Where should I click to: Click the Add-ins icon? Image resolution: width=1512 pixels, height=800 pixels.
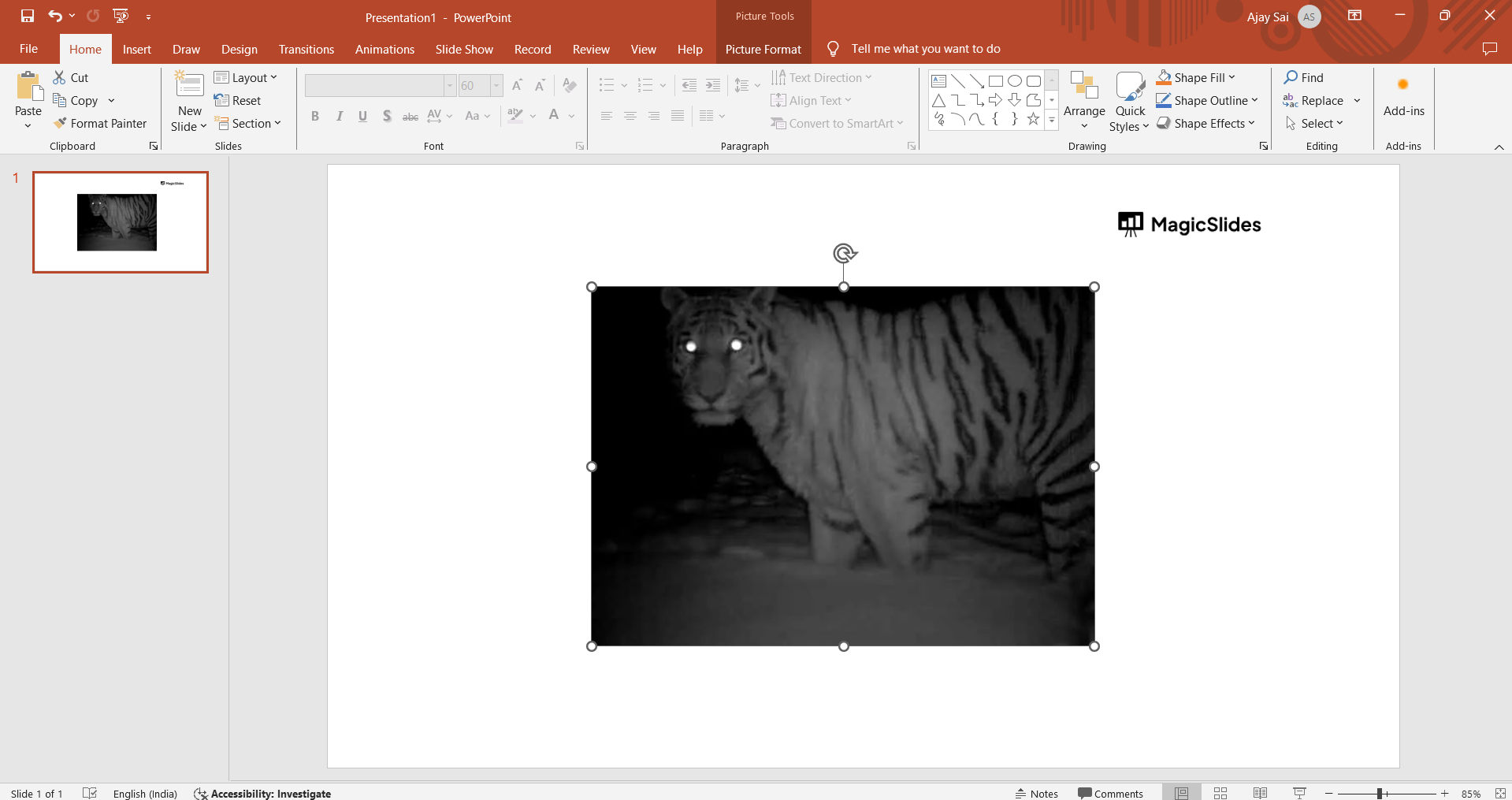pos(1403,85)
